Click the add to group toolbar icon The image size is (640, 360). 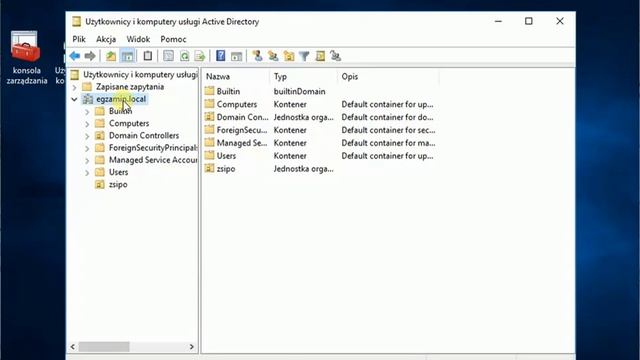[x=335, y=56]
